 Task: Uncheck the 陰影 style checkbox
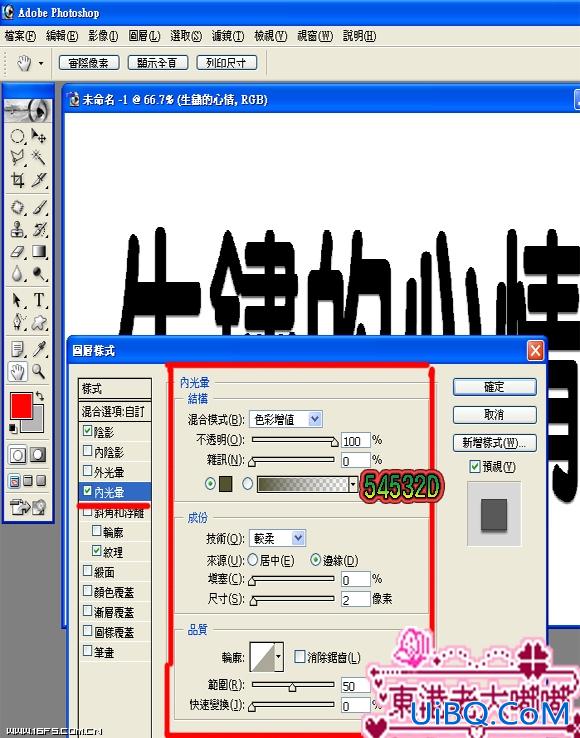pyautogui.click(x=88, y=431)
